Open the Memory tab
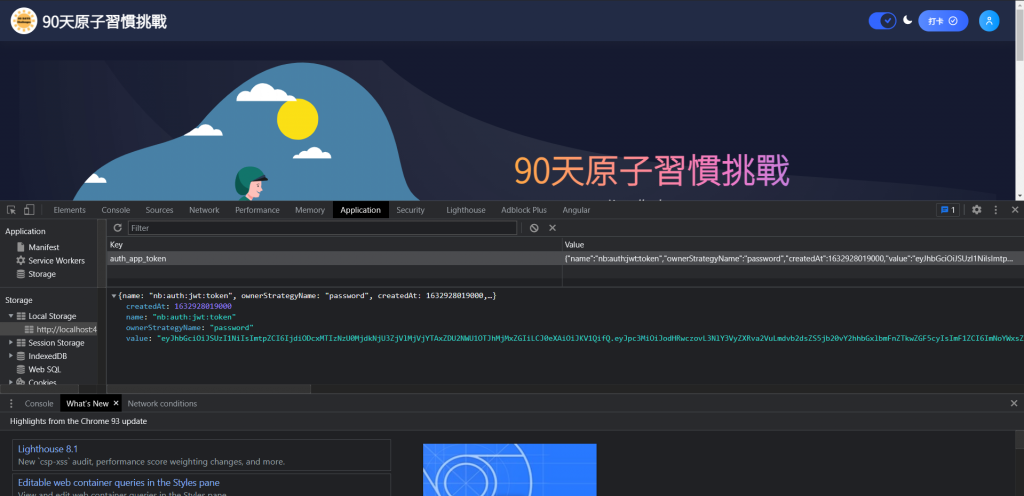The image size is (1024, 496). click(310, 209)
